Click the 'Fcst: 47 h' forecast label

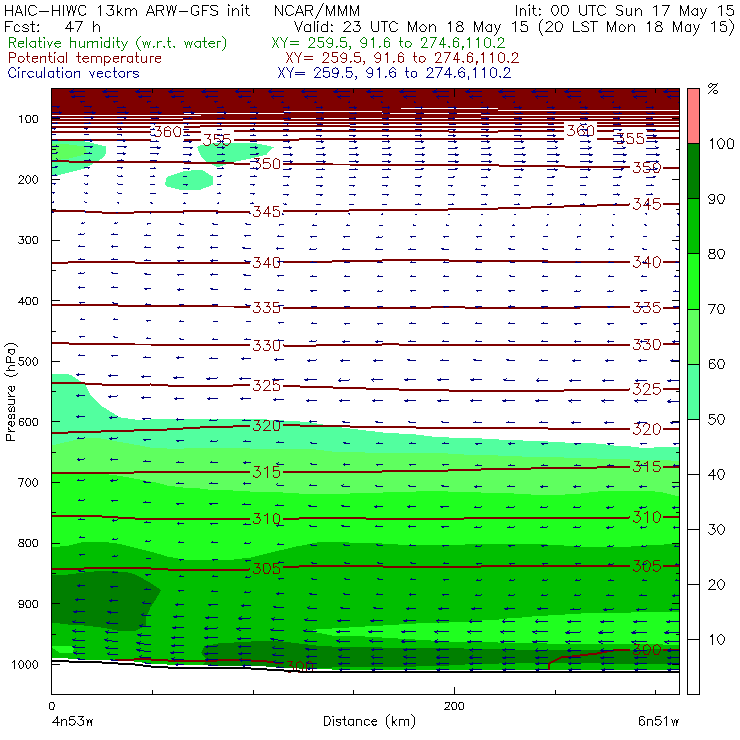click(52, 26)
